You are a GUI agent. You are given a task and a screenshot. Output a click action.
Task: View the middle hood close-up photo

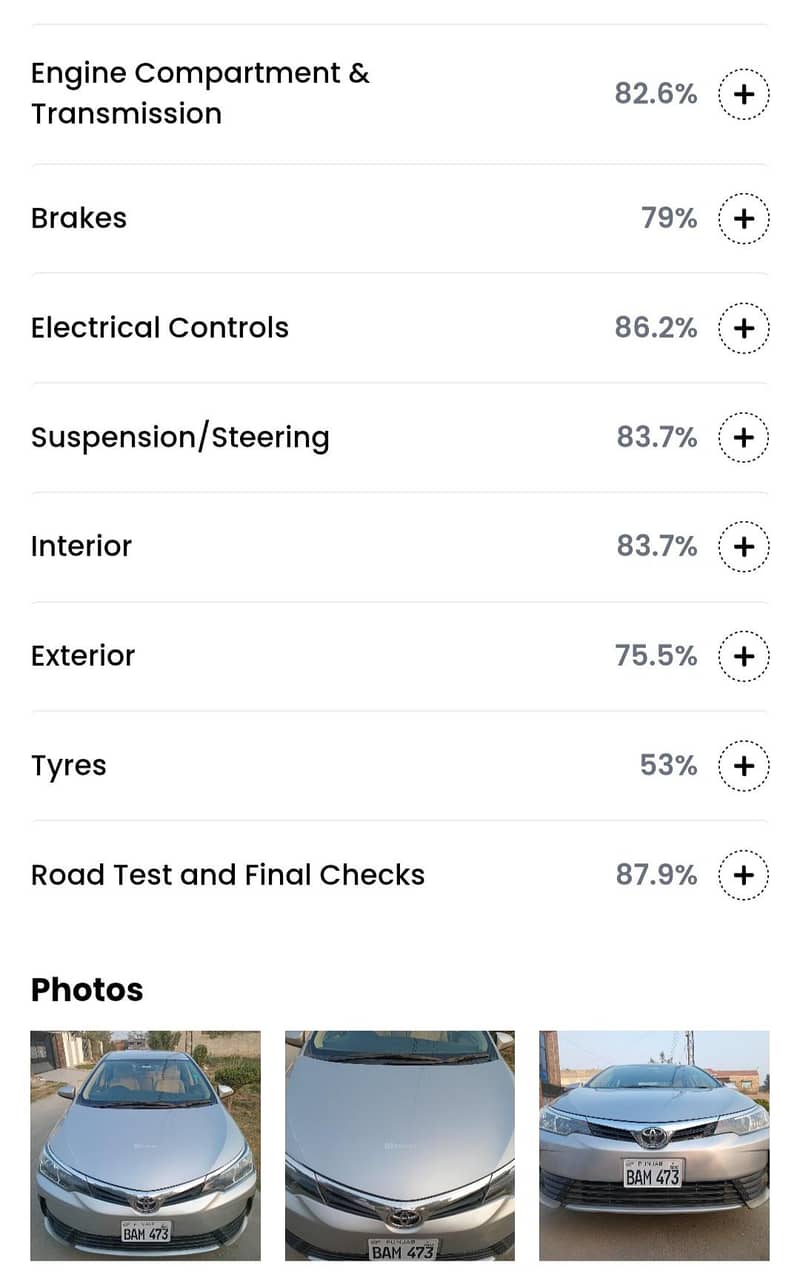coord(400,1145)
